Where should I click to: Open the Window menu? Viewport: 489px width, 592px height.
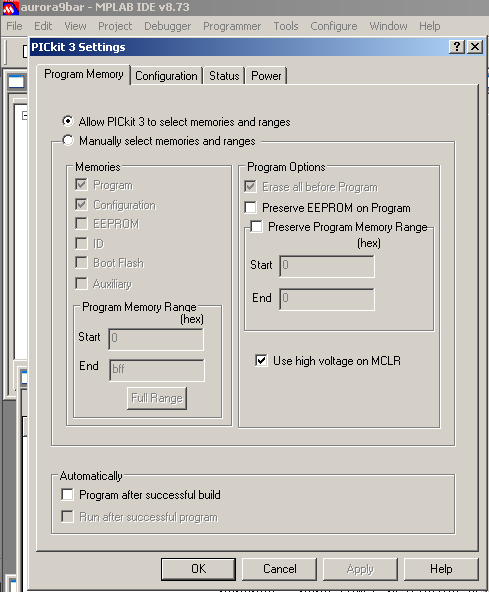click(x=388, y=26)
